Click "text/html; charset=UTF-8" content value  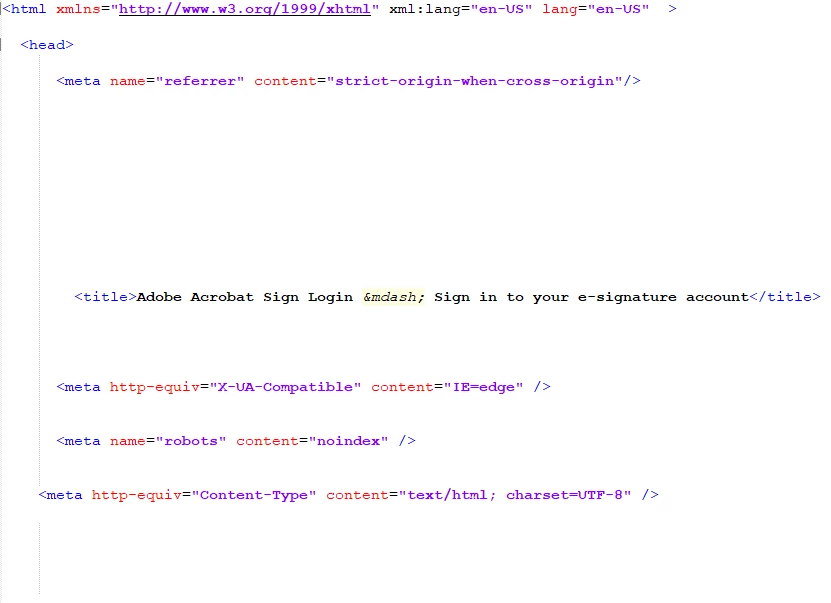[515, 495]
